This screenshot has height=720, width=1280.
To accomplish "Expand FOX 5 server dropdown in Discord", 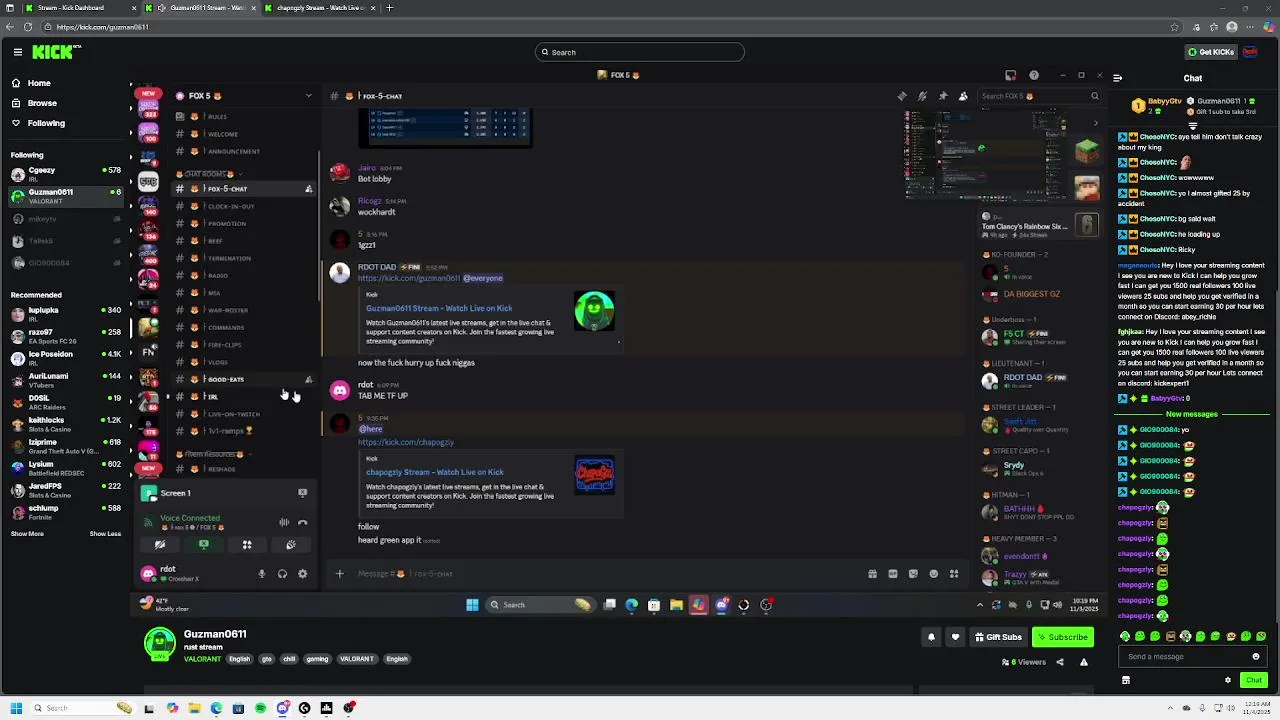I will [x=308, y=96].
